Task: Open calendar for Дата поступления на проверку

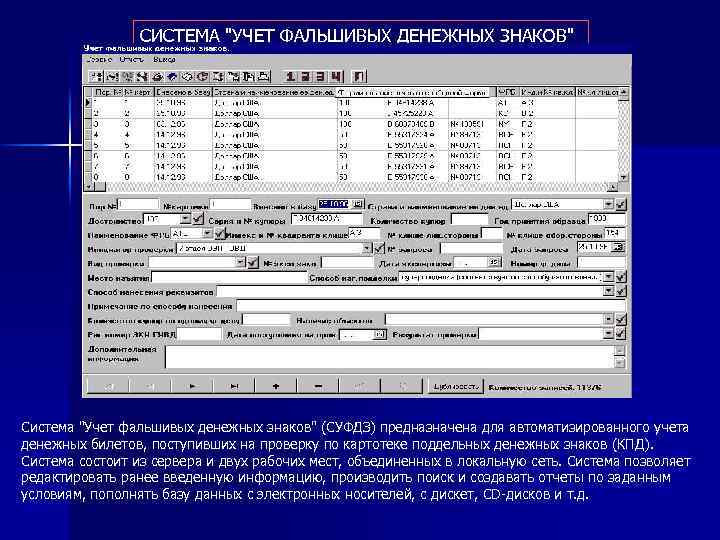Action: (x=380, y=335)
